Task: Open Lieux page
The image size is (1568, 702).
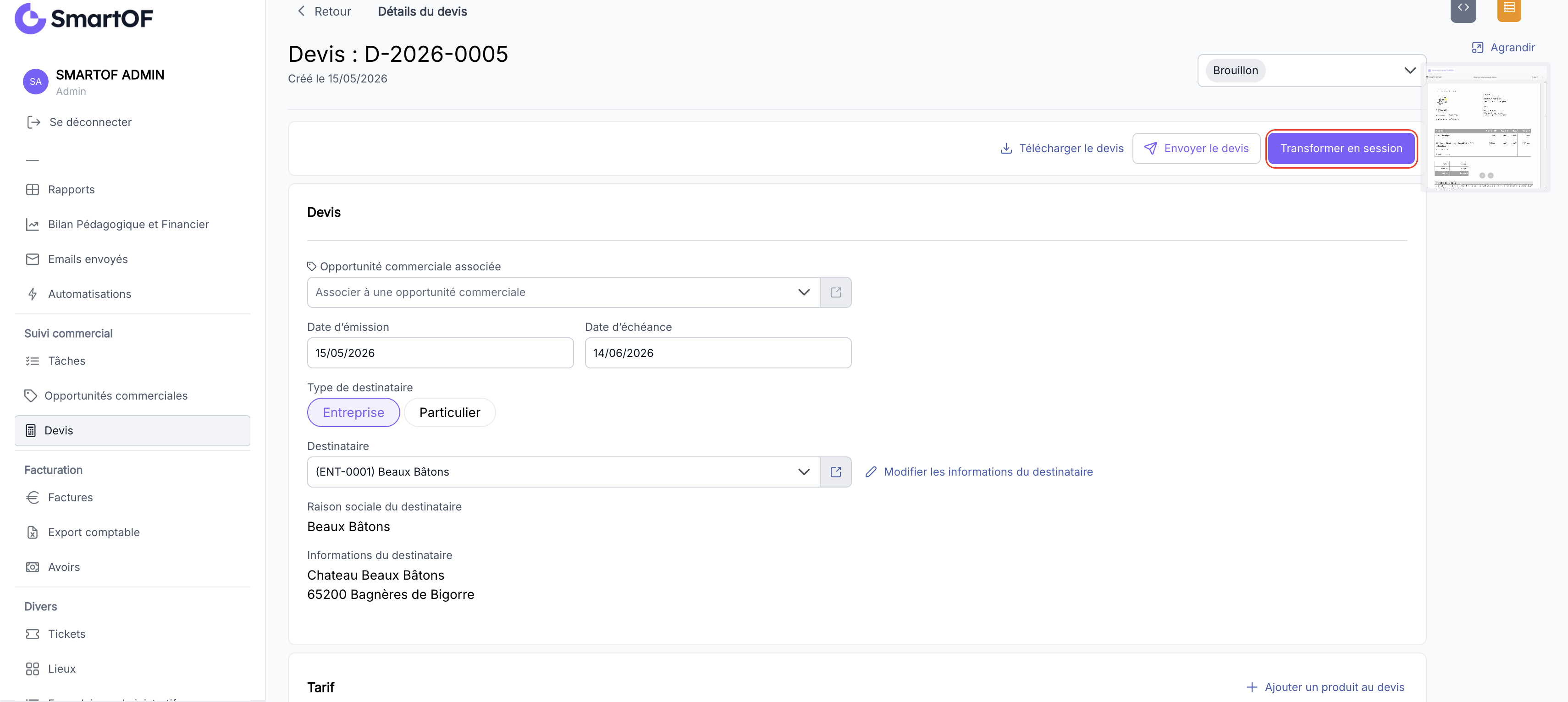Action: (132, 669)
